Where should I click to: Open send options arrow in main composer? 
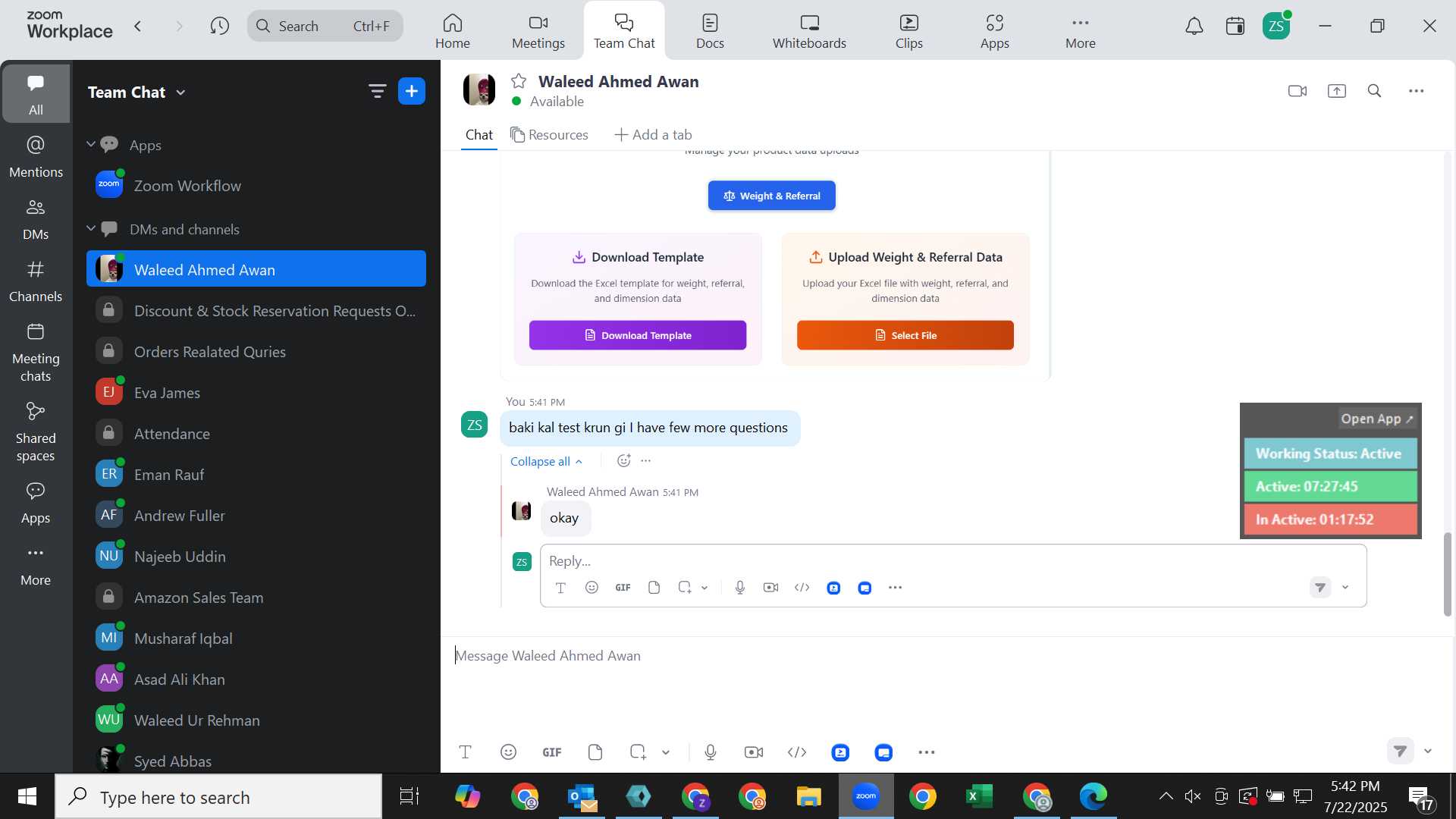pyautogui.click(x=1428, y=752)
